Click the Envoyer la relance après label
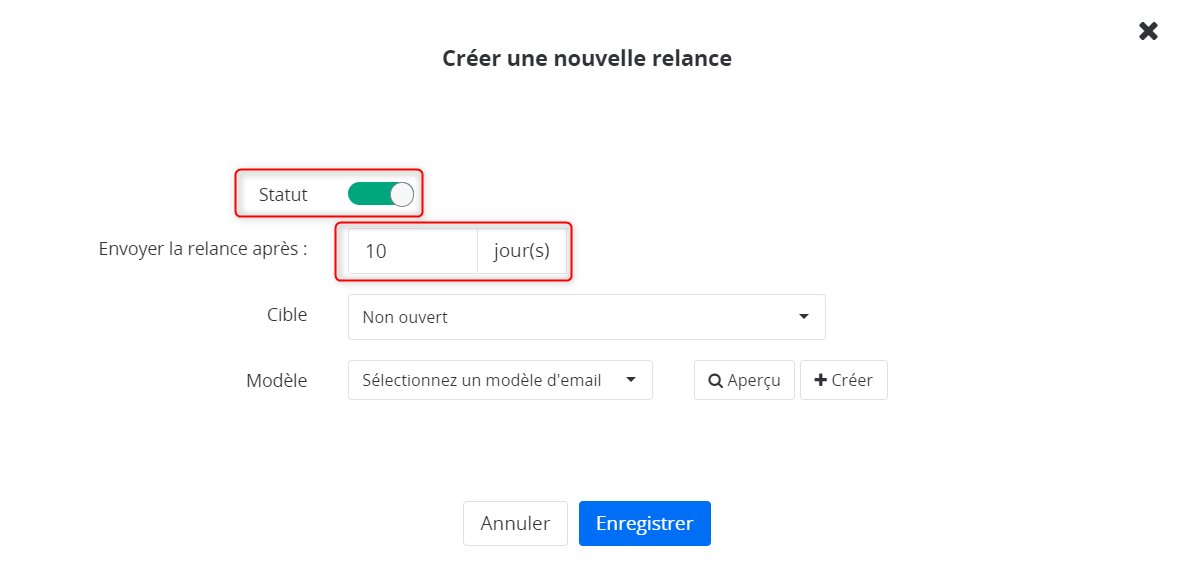Viewport: 1177px width, 567px height. point(203,249)
